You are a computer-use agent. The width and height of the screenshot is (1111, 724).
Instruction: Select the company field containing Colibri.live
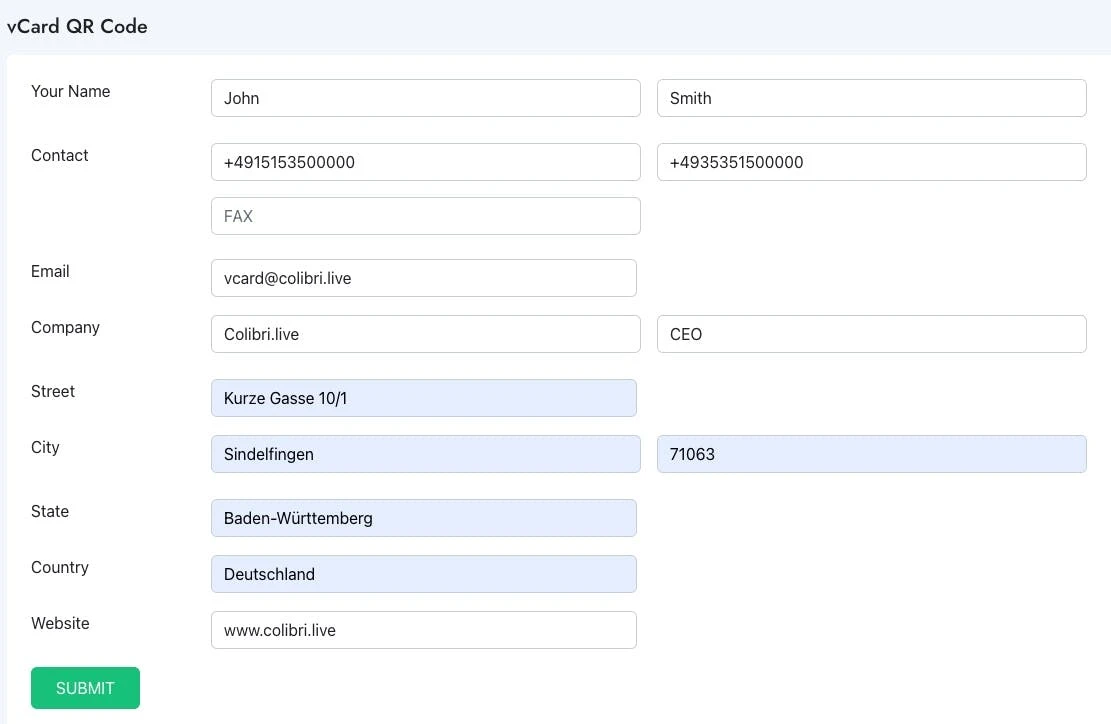(x=425, y=334)
